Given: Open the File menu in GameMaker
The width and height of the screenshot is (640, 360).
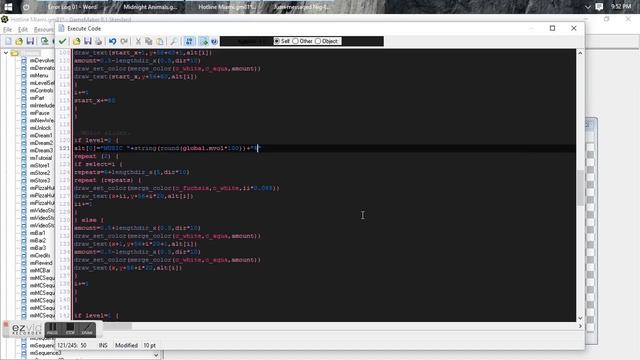Looking at the screenshot, I should click(7, 29).
